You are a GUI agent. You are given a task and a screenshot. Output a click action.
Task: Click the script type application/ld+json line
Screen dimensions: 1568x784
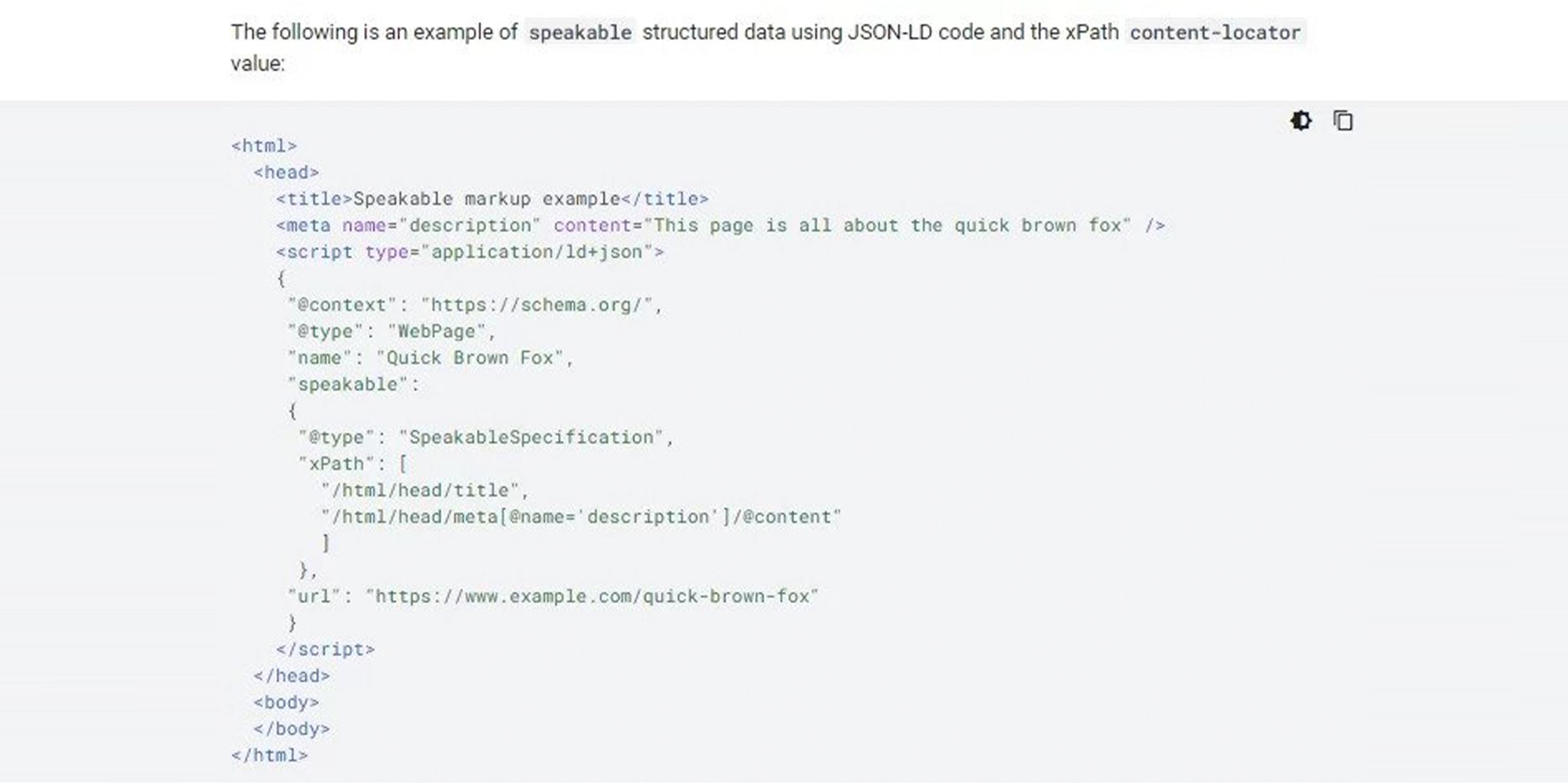(470, 252)
